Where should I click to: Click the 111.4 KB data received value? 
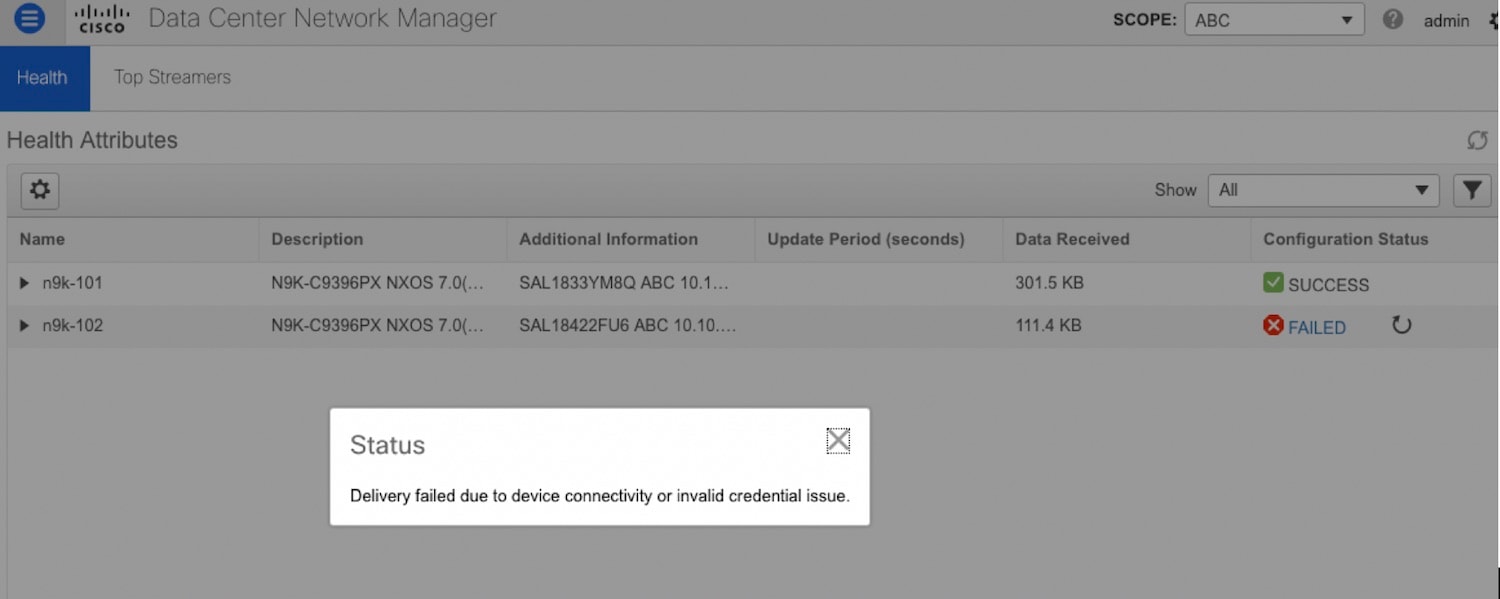click(1048, 325)
